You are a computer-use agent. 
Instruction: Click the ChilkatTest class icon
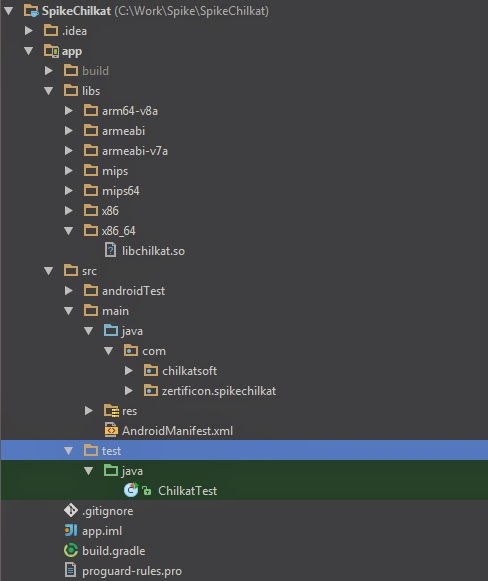[131, 490]
